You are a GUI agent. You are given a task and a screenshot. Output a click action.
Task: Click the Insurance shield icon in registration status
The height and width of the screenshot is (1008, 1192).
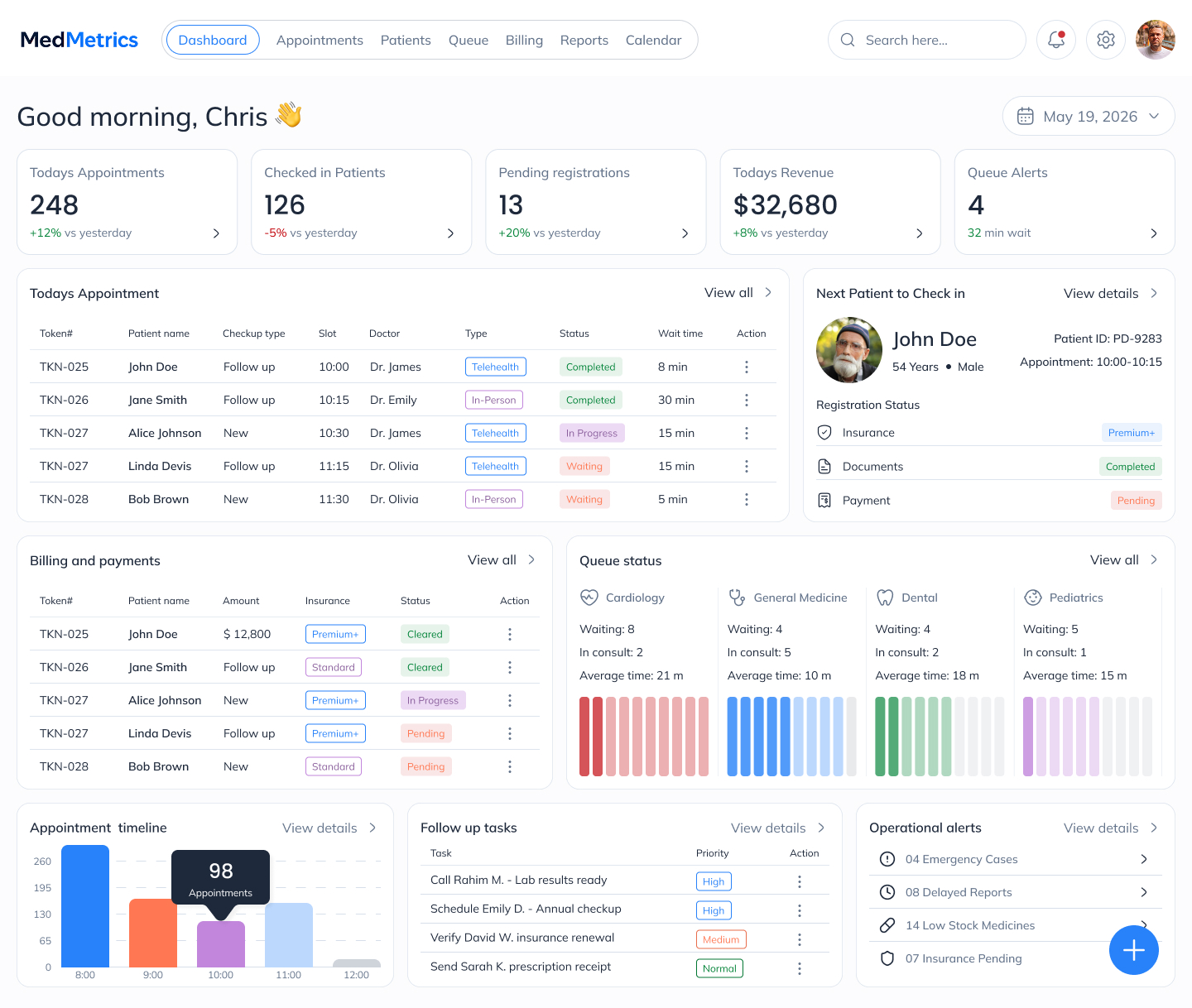pos(824,432)
